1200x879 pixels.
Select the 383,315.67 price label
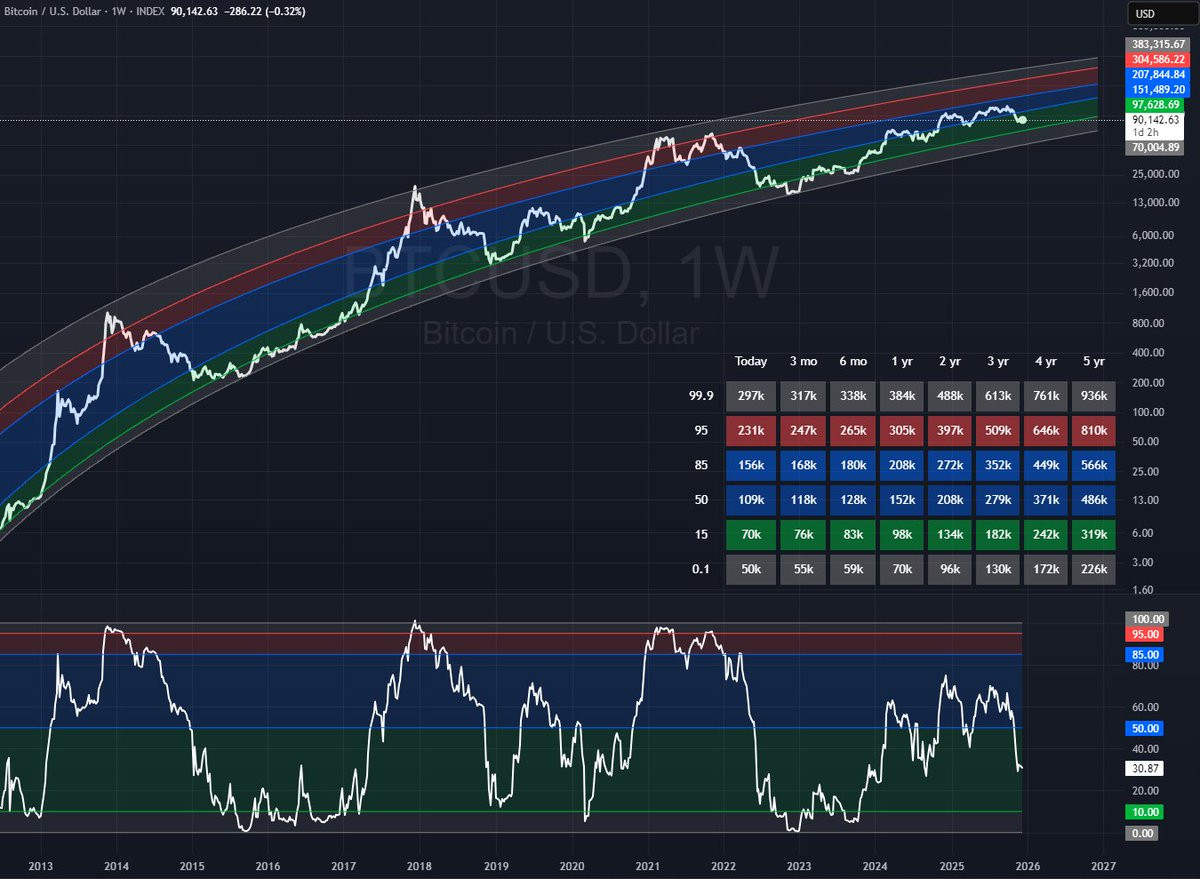pos(1158,44)
